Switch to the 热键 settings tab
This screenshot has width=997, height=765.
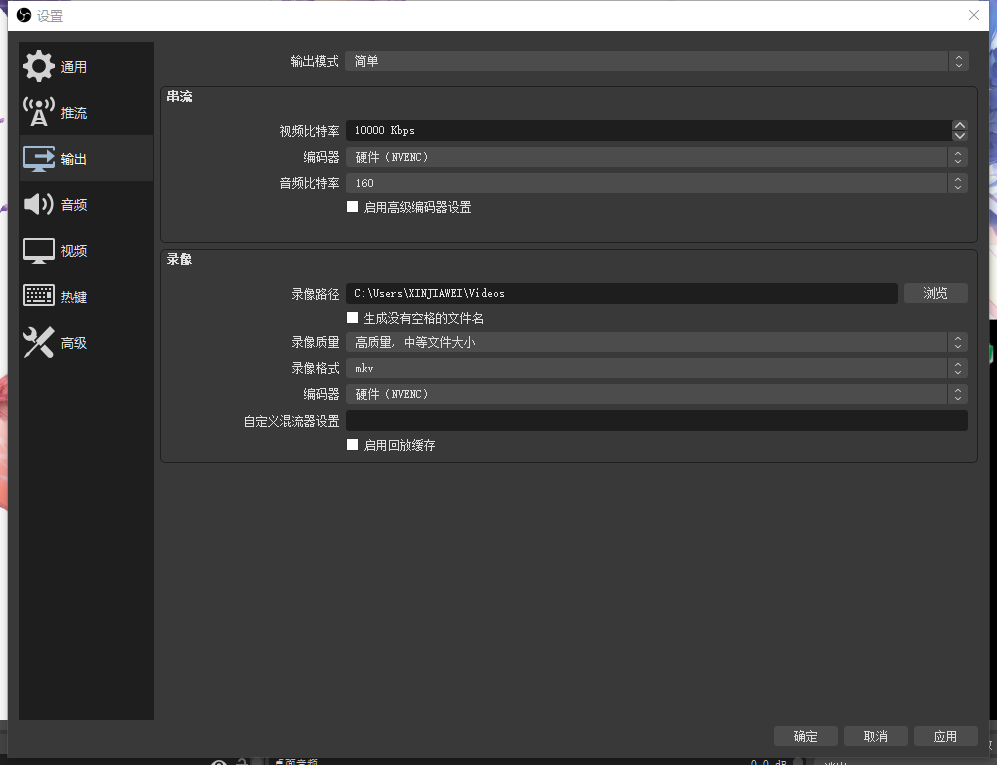(74, 297)
